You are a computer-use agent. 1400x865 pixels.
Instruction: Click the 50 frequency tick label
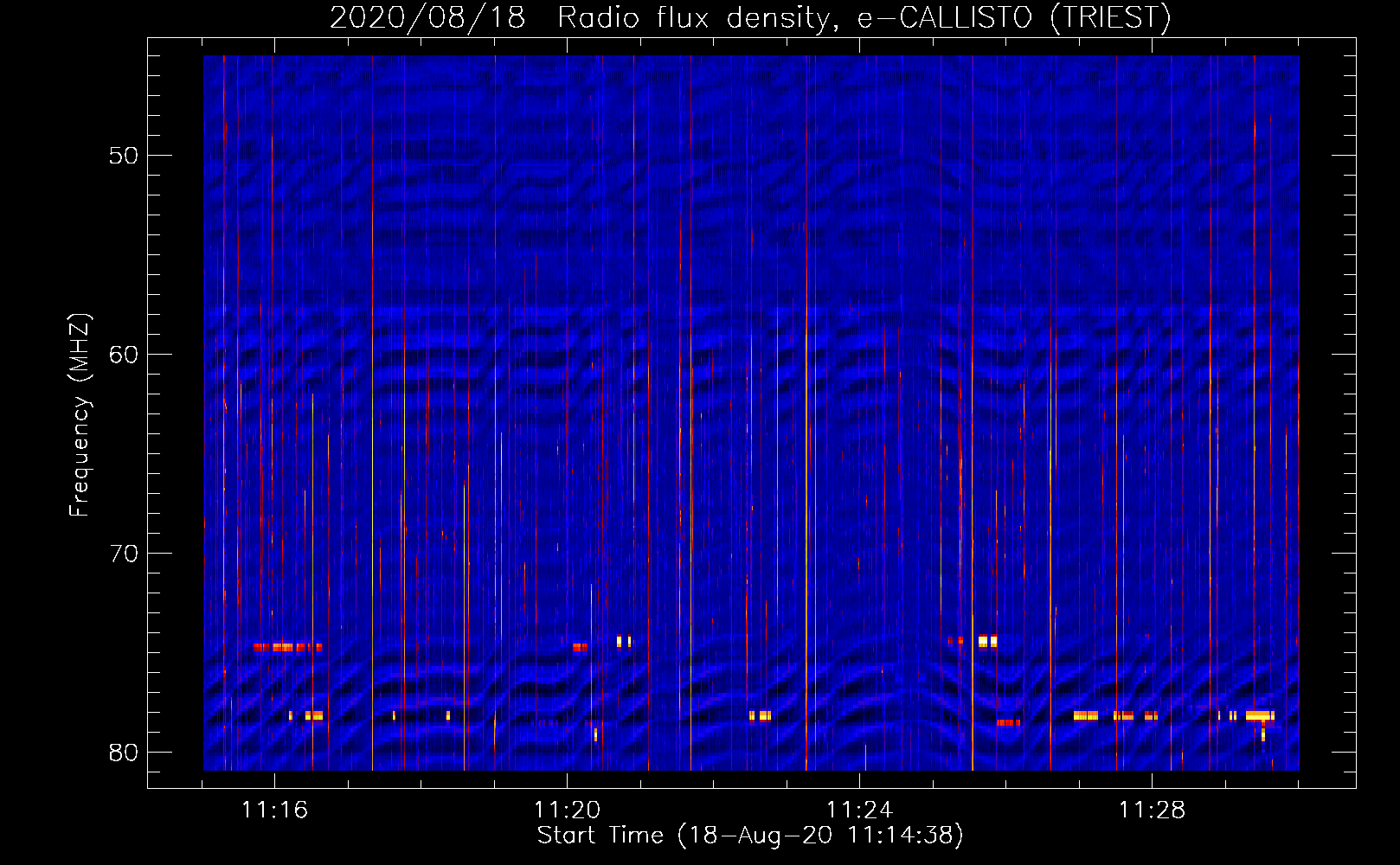coord(124,156)
